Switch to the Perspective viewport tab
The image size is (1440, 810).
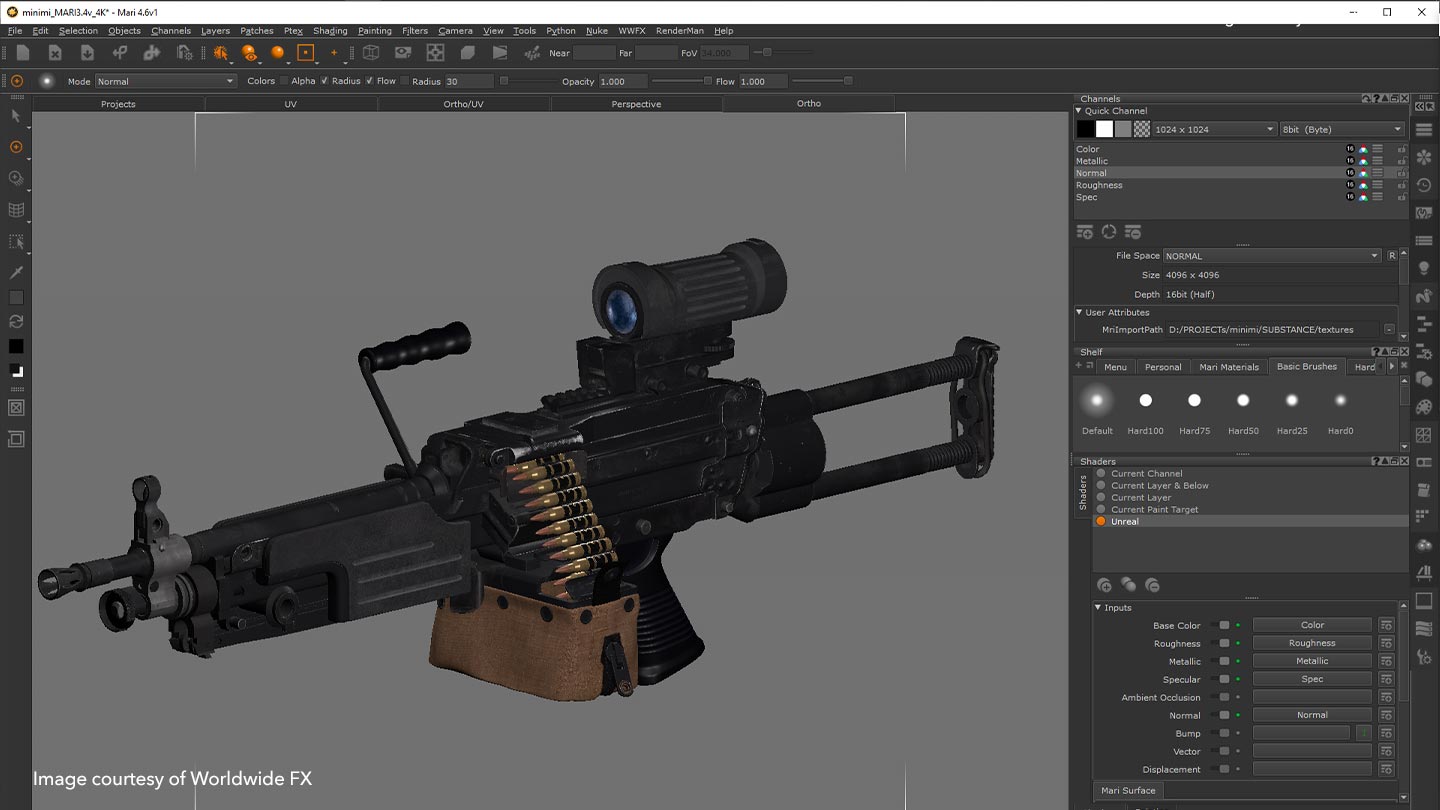tap(636, 103)
